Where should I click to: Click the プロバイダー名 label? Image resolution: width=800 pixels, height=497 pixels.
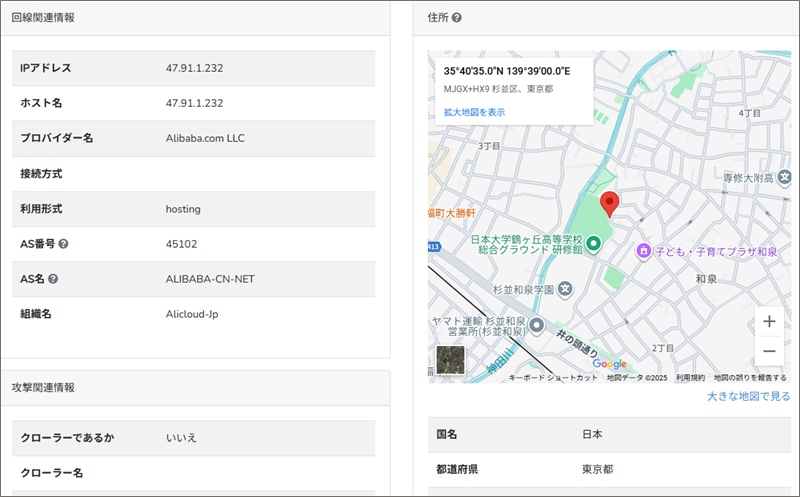pyautogui.click(x=57, y=138)
